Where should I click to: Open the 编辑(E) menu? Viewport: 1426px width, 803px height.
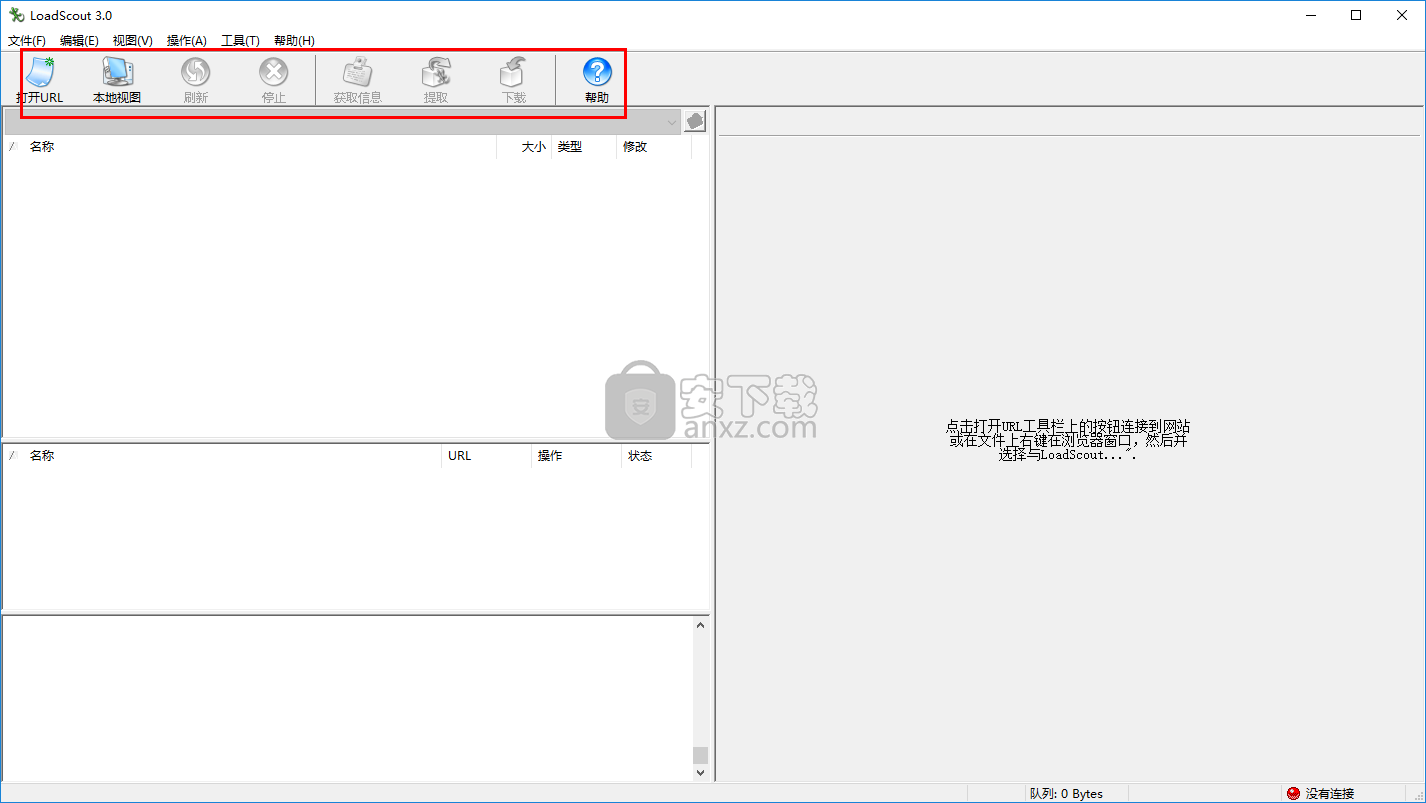(79, 41)
